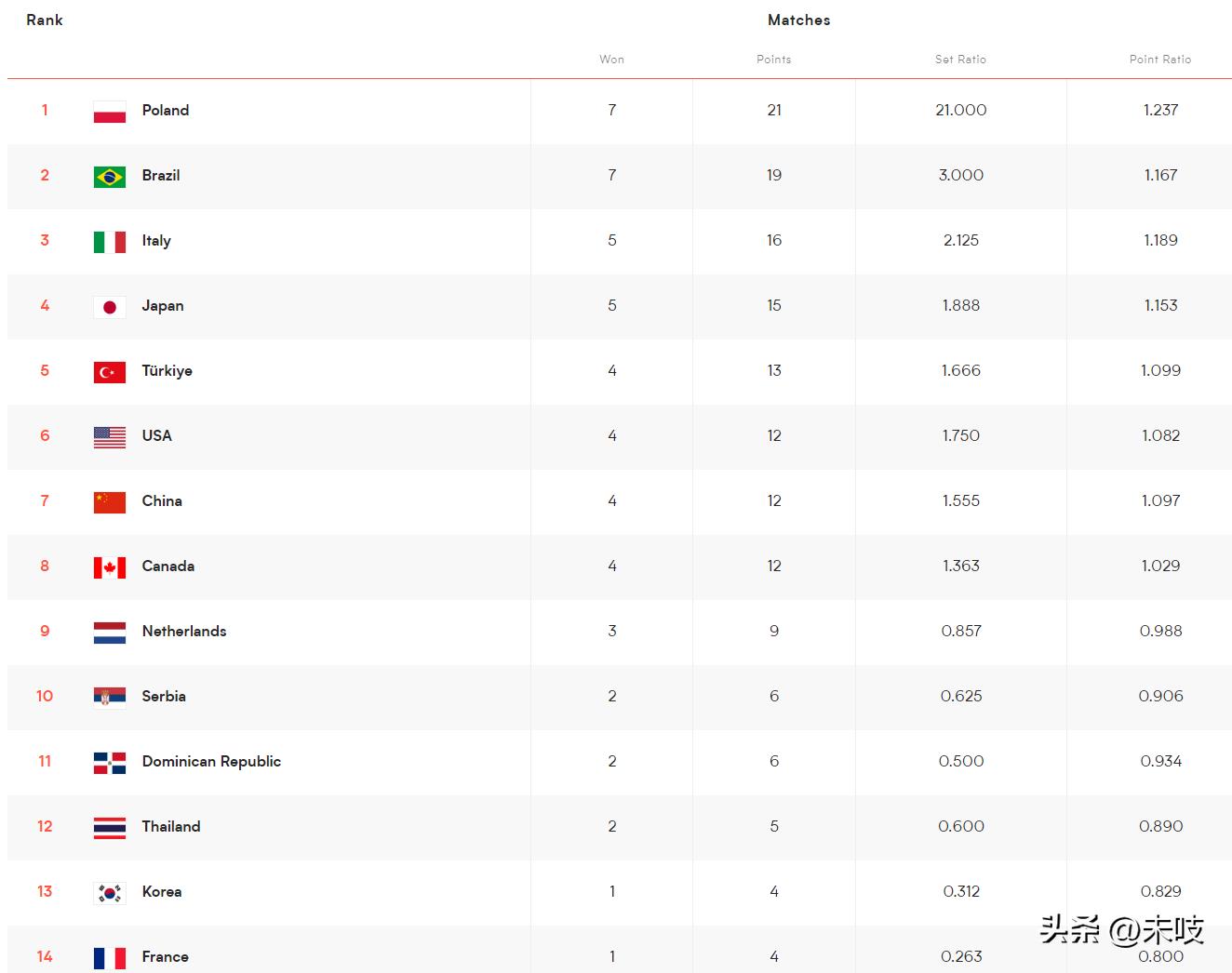Click the Japan flag icon

110,306
